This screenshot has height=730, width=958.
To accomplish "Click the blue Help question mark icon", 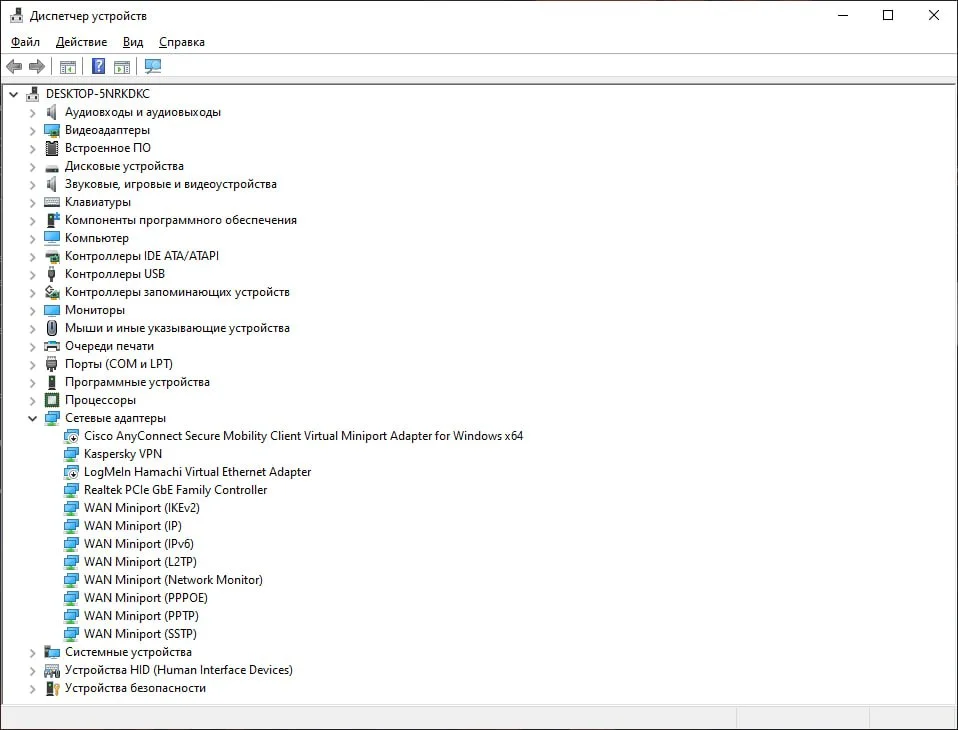I will click(x=98, y=66).
